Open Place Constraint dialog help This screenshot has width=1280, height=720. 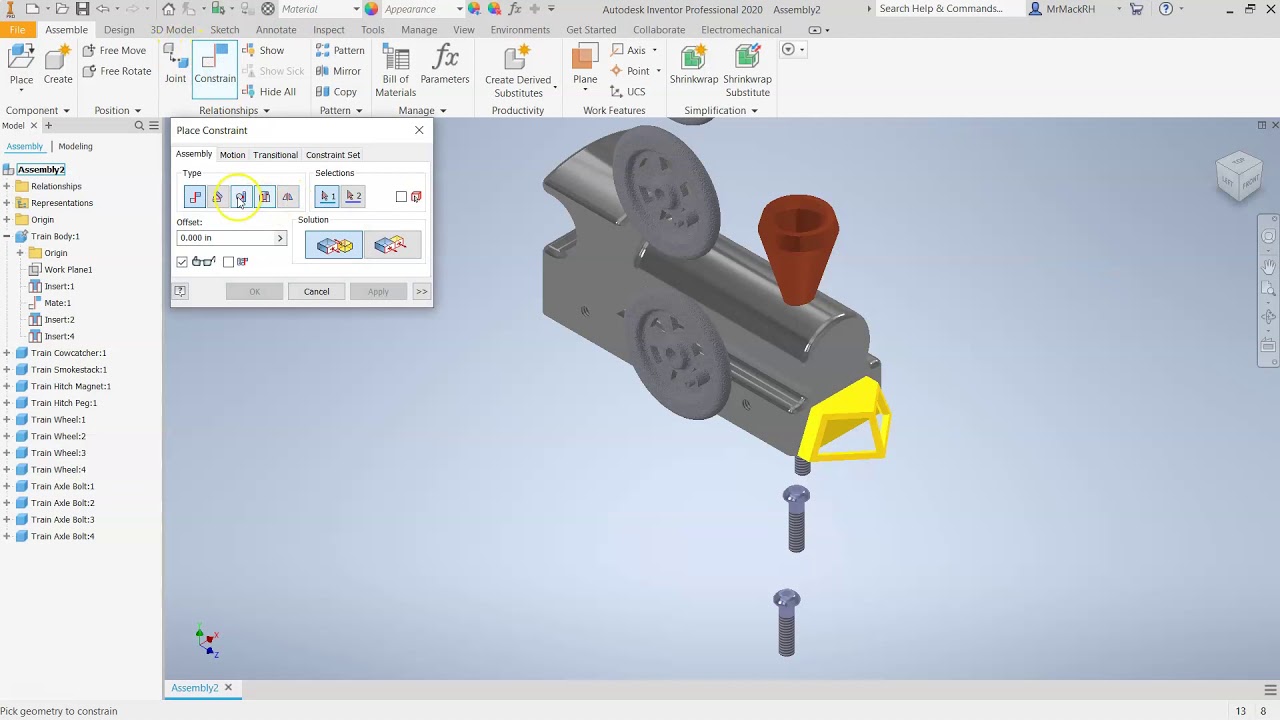point(180,291)
